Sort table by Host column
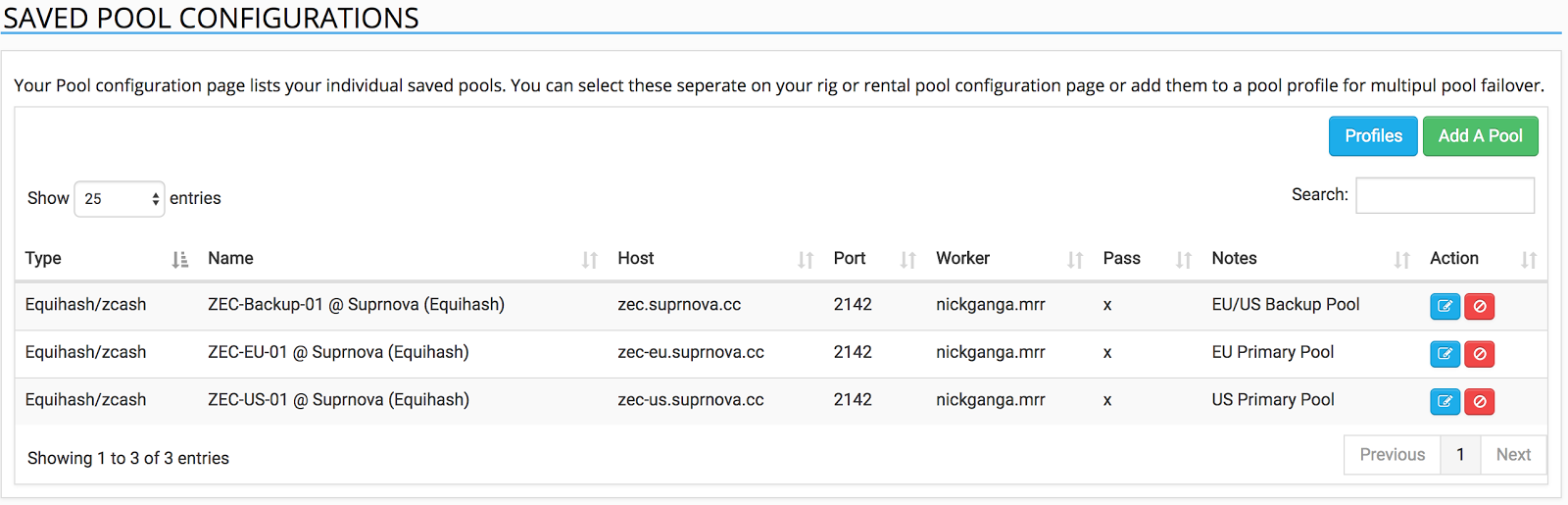Image resolution: width=1568 pixels, height=505 pixels. (x=715, y=259)
